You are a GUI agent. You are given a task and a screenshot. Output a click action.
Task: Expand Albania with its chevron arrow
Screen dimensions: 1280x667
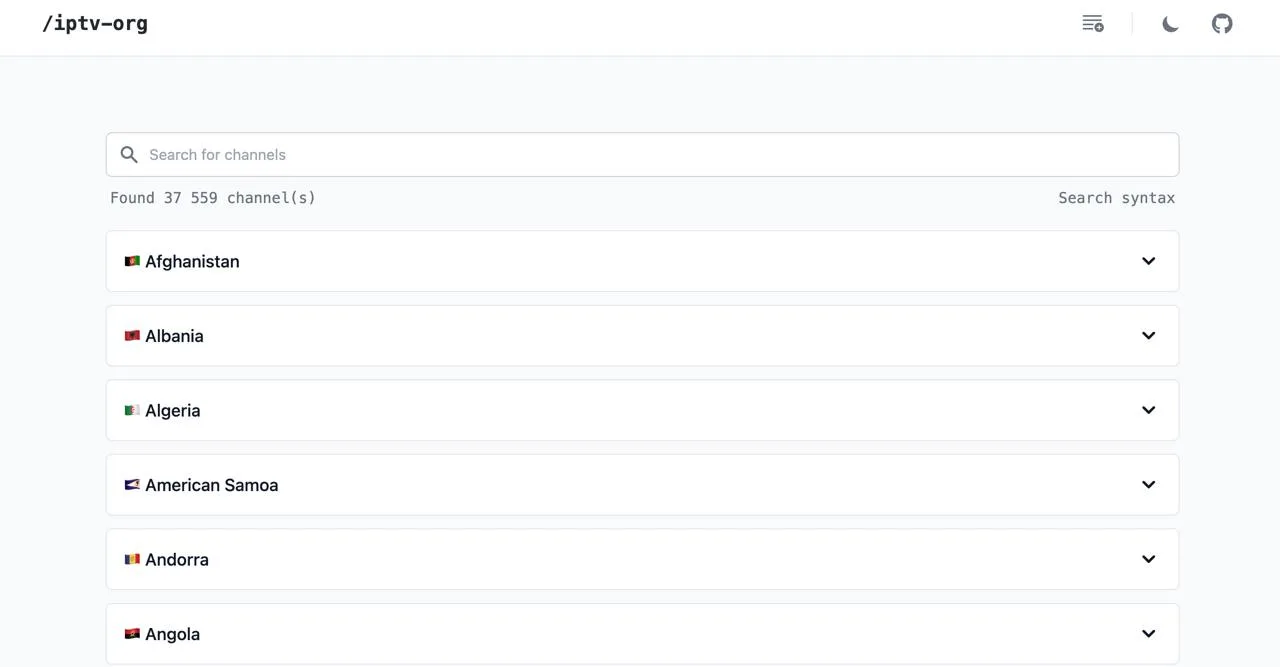pyautogui.click(x=1148, y=336)
